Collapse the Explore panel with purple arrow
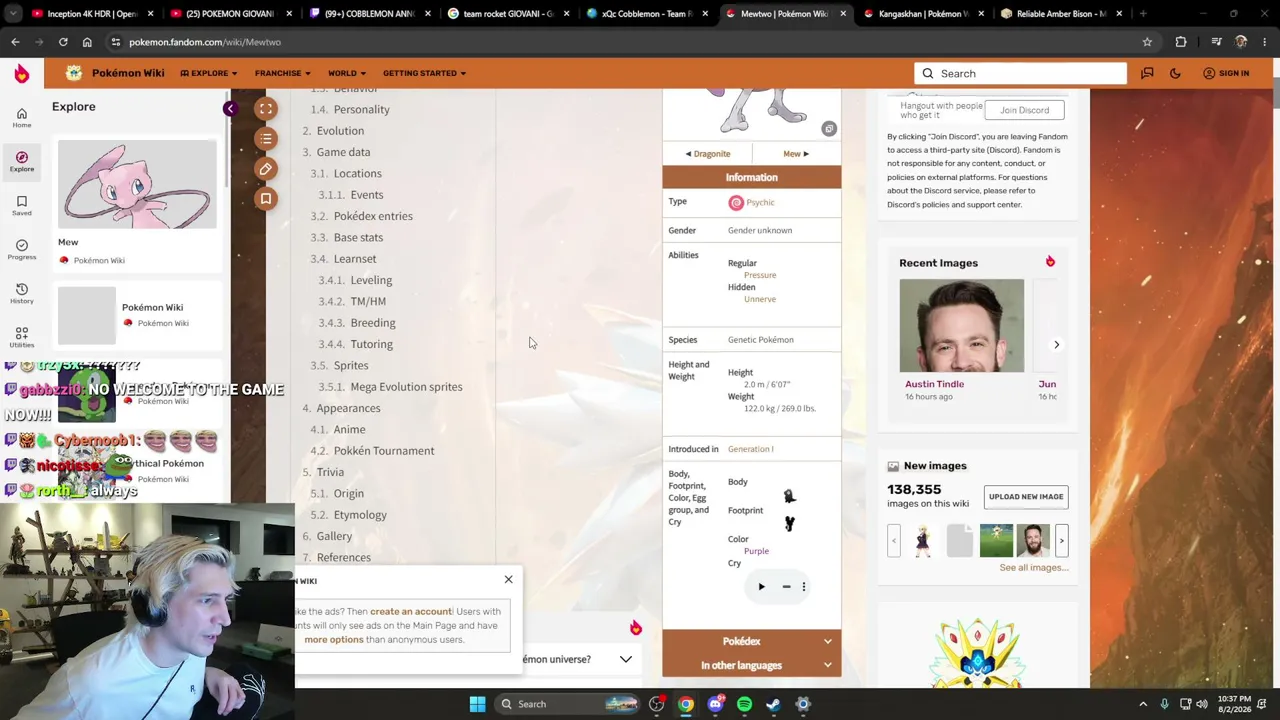 point(230,108)
